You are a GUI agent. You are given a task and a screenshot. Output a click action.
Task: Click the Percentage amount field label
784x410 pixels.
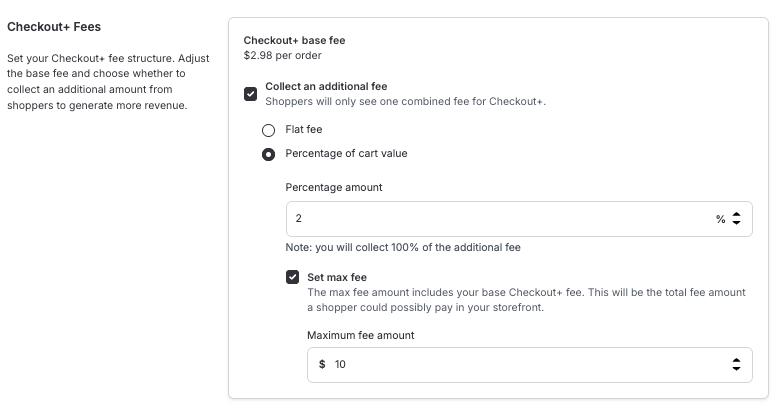point(334,187)
